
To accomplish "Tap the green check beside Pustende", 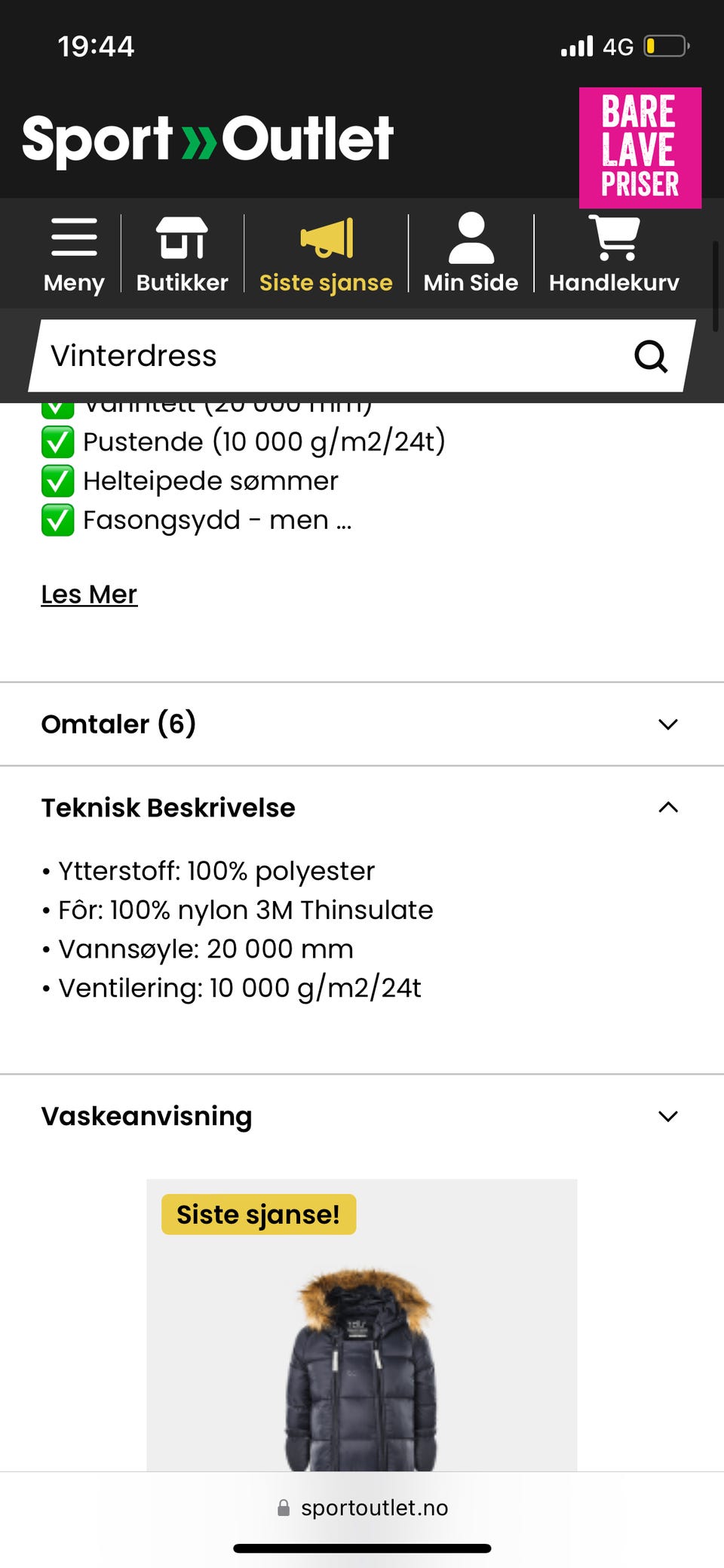I will pos(57,442).
